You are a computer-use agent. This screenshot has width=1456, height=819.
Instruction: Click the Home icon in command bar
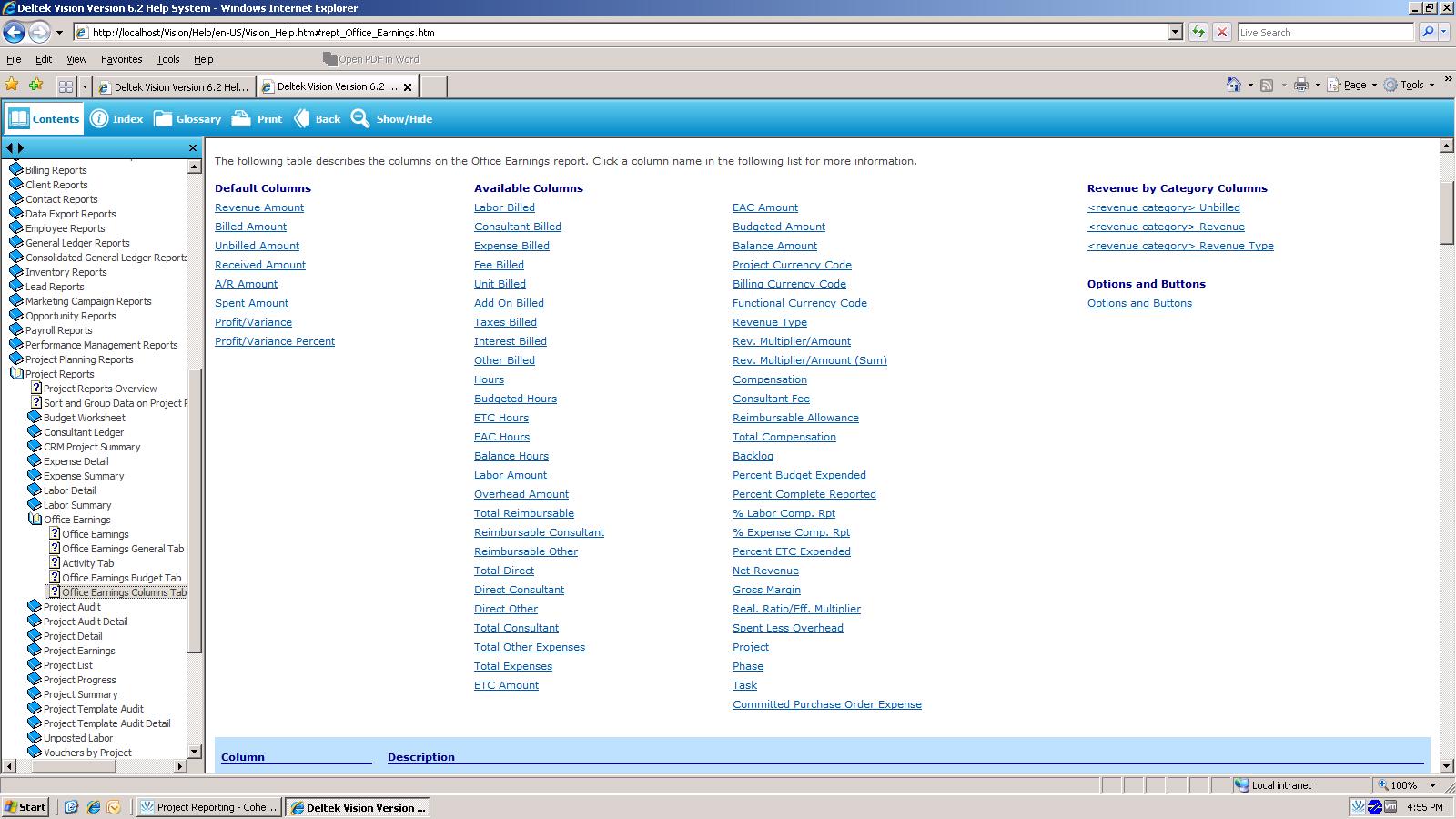coord(1233,85)
